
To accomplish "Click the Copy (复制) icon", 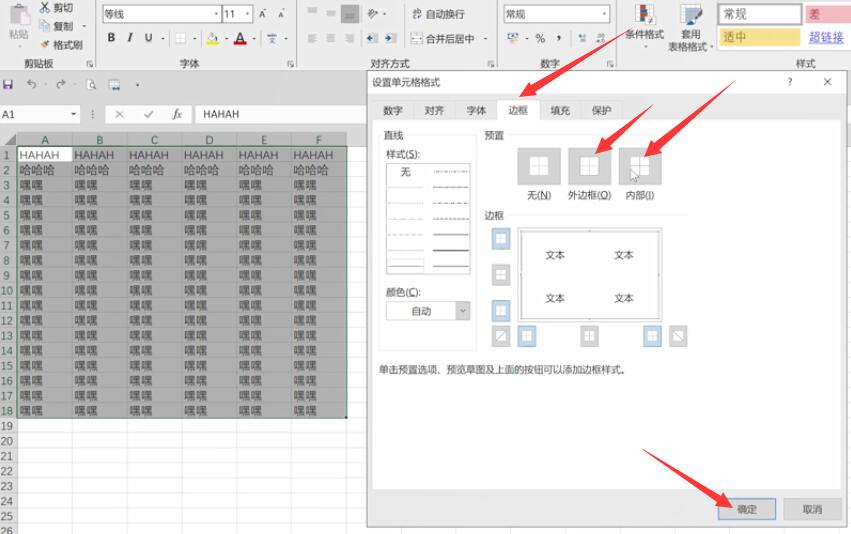I will (45, 26).
